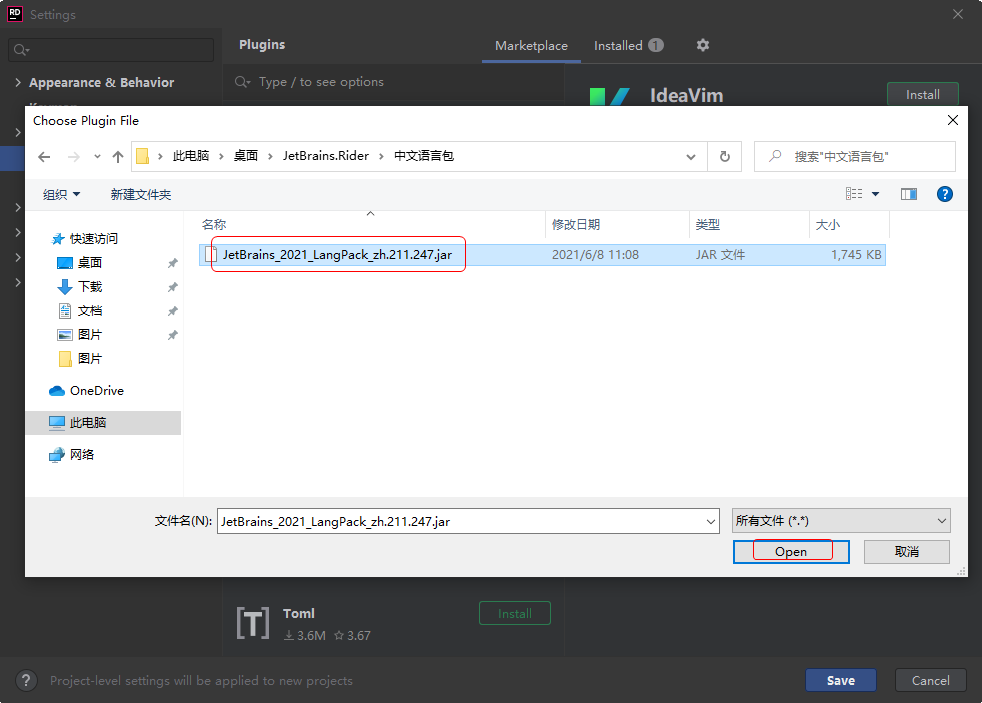Sort by 类型 column header
The width and height of the screenshot is (982, 703).
708,225
